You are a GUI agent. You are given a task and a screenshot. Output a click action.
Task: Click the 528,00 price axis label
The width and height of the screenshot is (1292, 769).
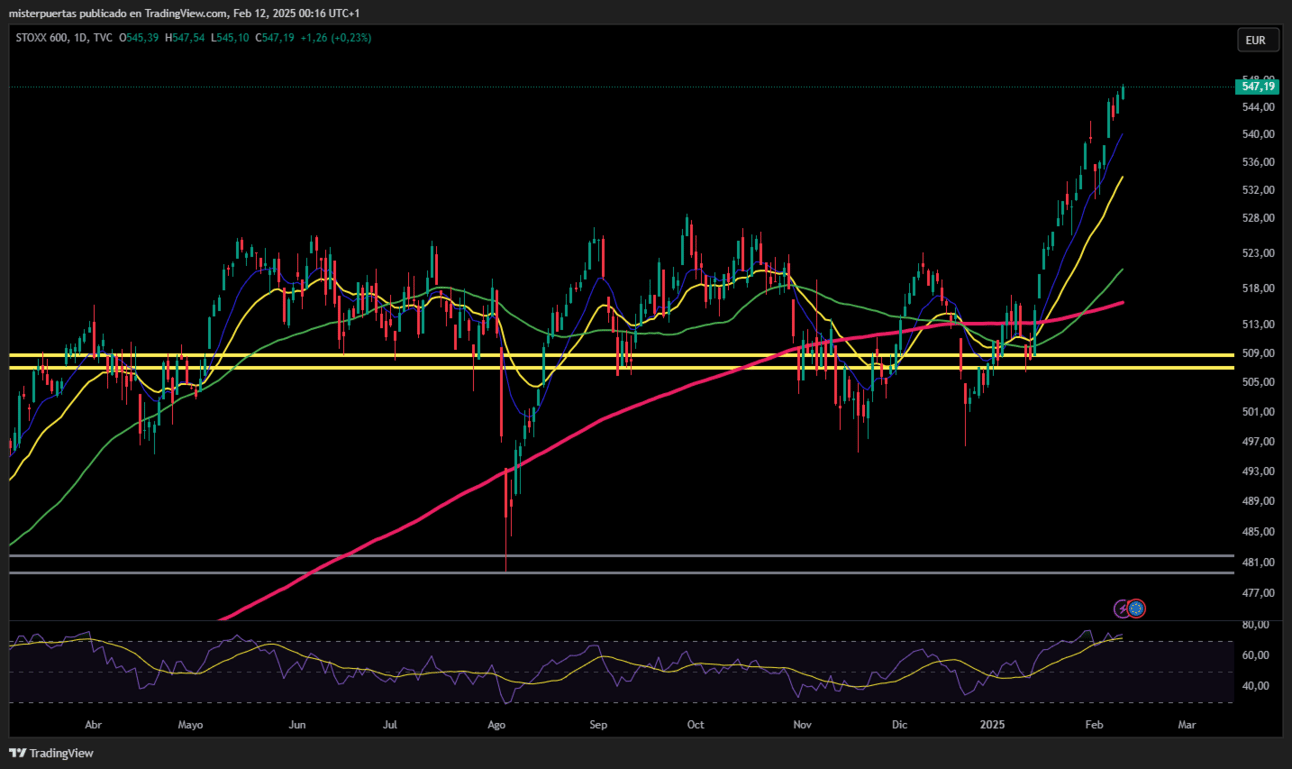pos(1258,218)
